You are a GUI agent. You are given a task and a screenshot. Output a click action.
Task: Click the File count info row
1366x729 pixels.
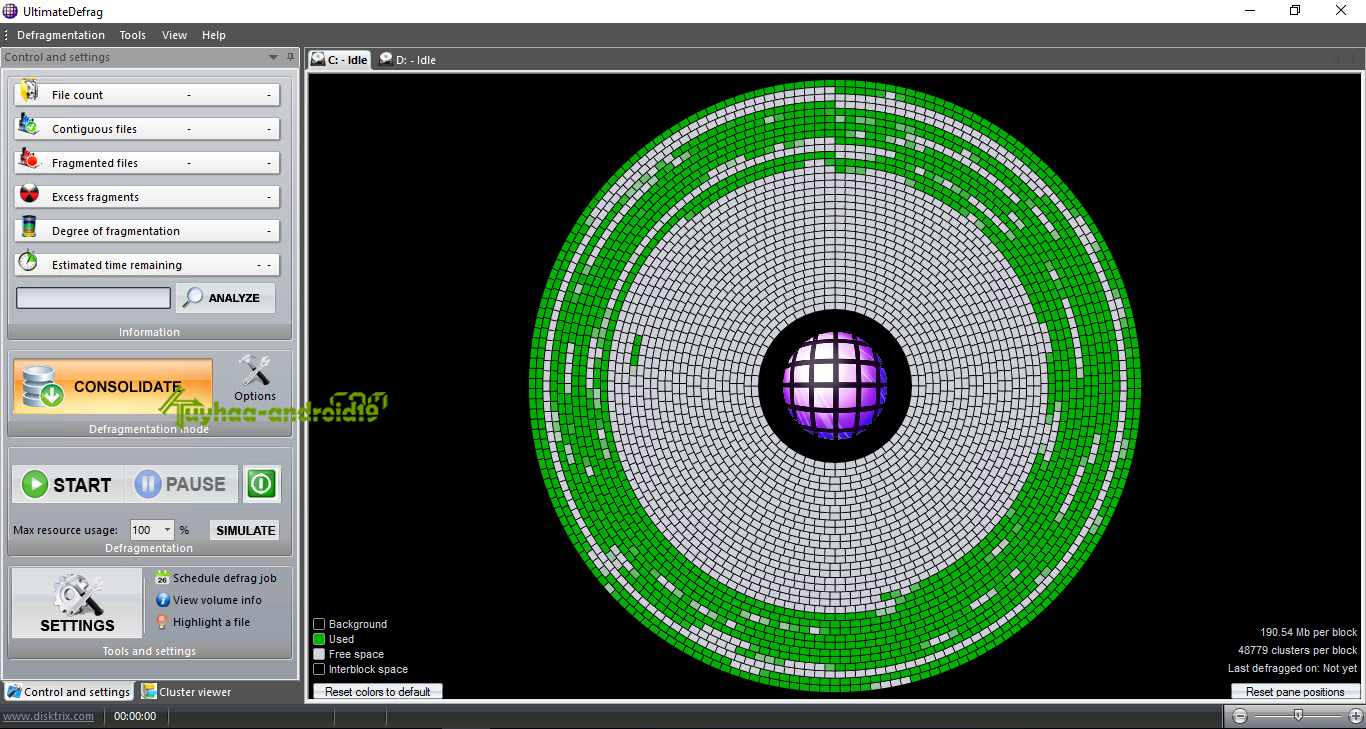click(x=147, y=95)
